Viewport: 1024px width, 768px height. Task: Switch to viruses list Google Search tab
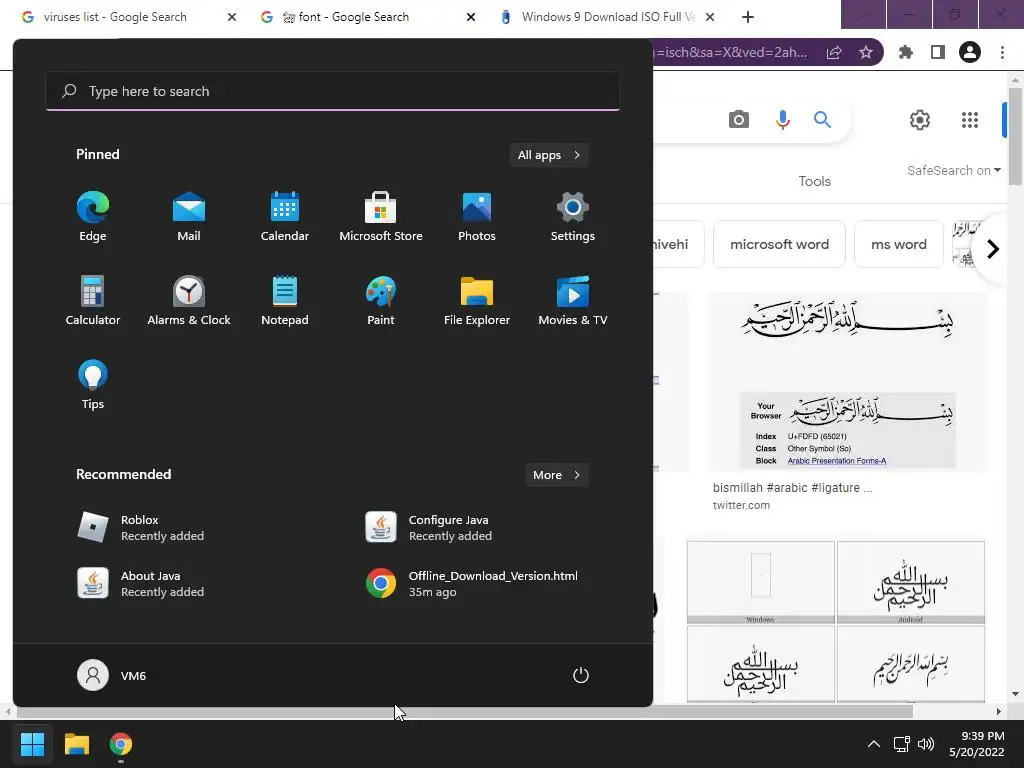pos(115,17)
